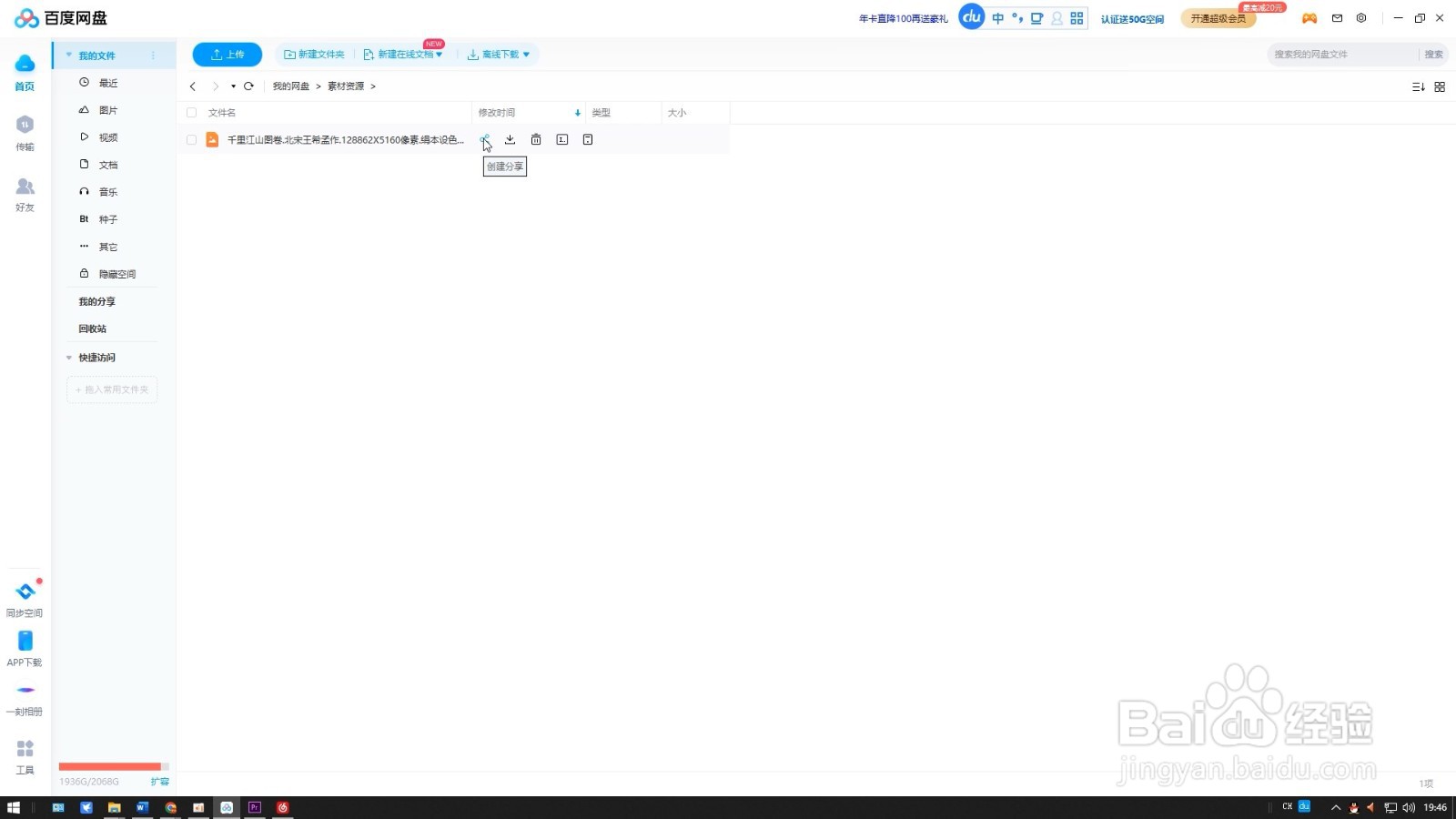Open the orange file type icon of 千里江山图卷
The image size is (1456, 819).
(x=212, y=139)
